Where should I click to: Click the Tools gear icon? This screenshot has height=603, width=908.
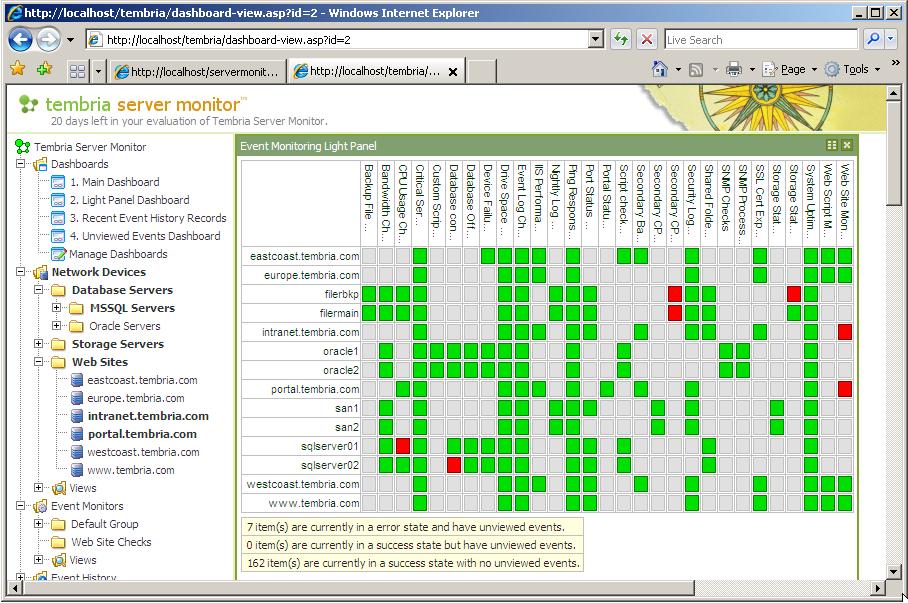[x=832, y=70]
